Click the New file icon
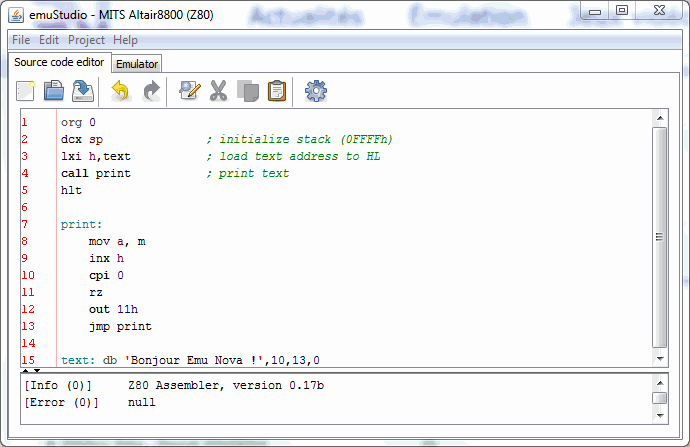This screenshot has width=690, height=447. [x=26, y=92]
